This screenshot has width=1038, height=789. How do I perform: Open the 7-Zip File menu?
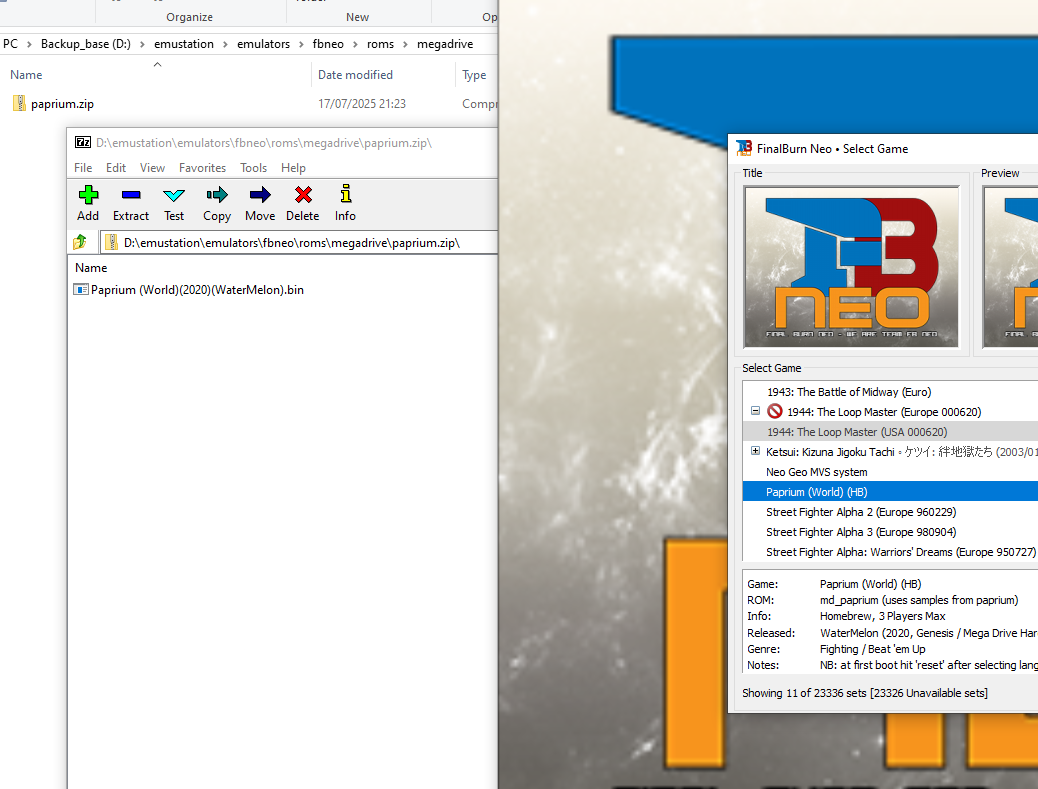(83, 168)
